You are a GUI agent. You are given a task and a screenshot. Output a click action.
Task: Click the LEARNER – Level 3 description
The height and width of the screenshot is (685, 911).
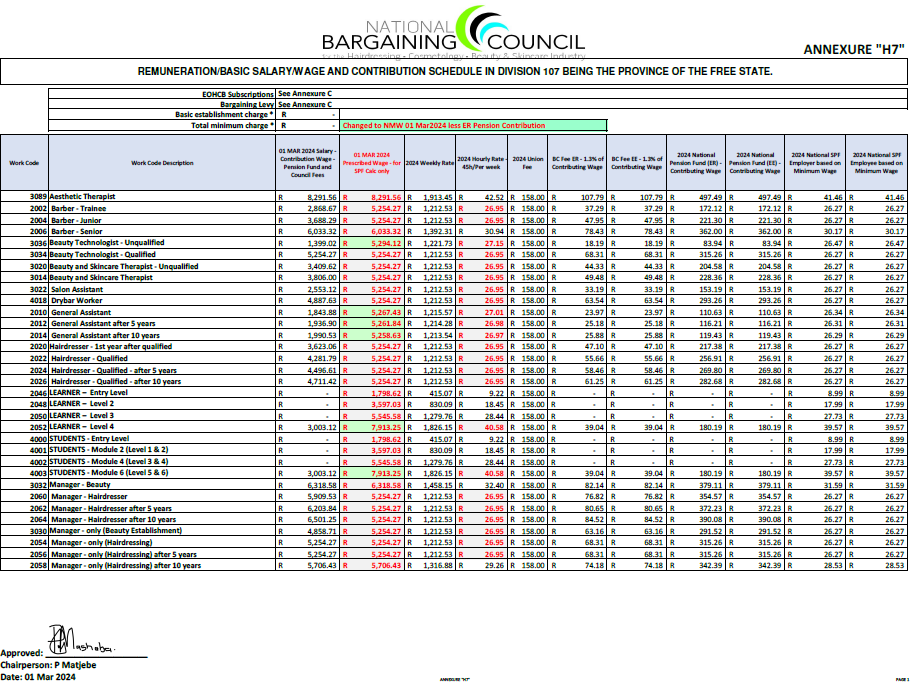pyautogui.click(x=81, y=415)
